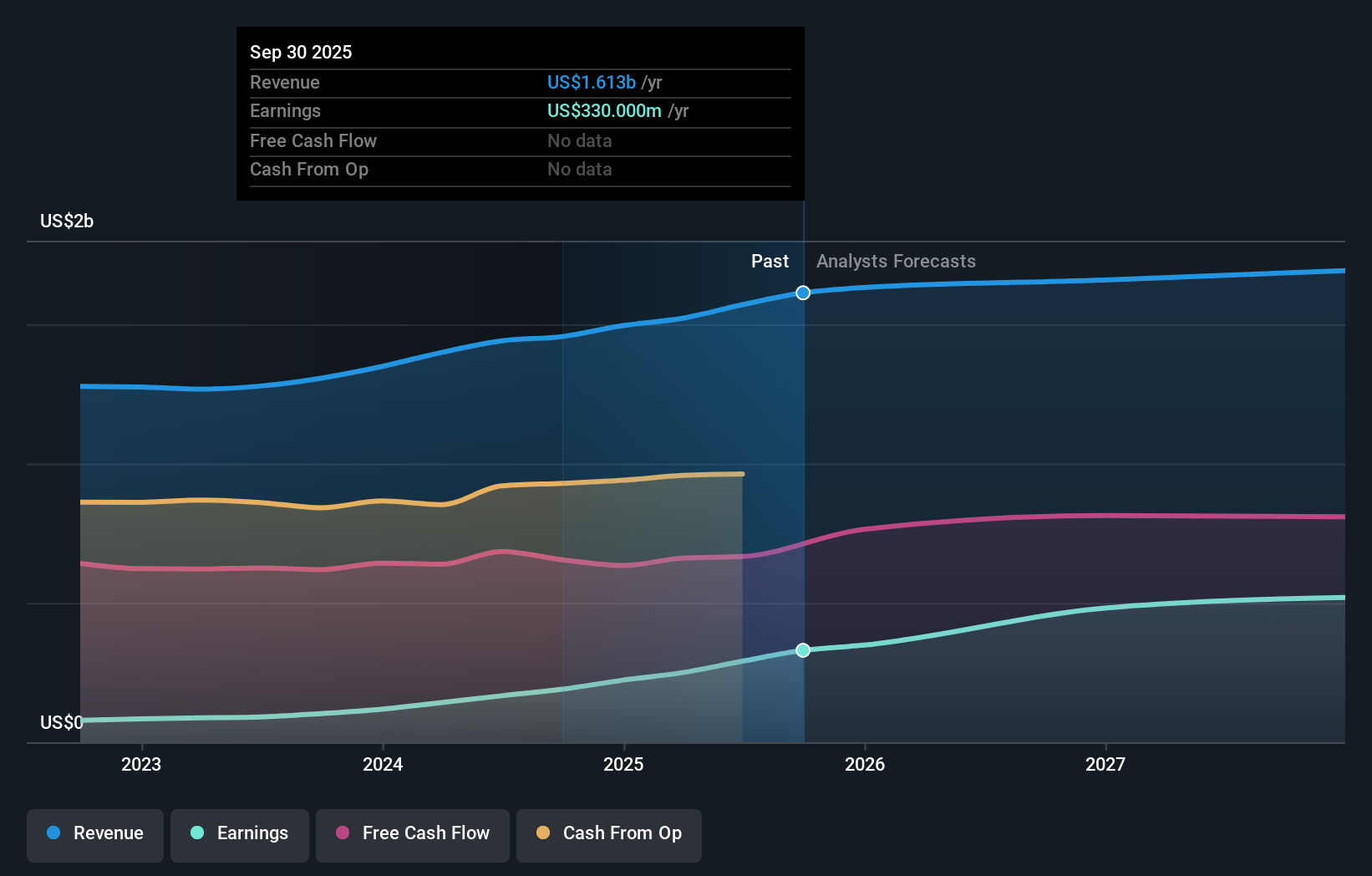Click the teal Earnings legend dot
1372x876 pixels.
[196, 833]
